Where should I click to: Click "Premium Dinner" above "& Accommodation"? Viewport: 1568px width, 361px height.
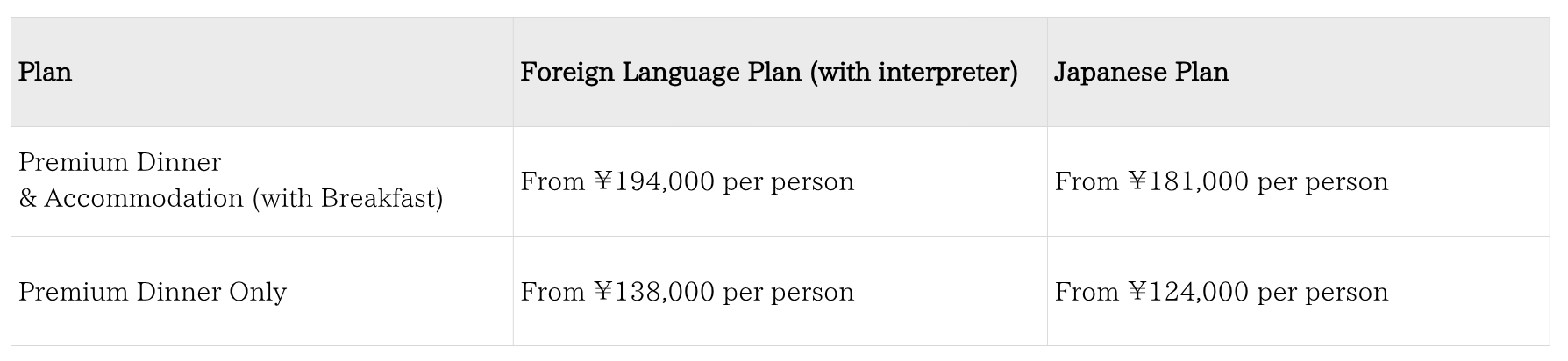tap(120, 163)
